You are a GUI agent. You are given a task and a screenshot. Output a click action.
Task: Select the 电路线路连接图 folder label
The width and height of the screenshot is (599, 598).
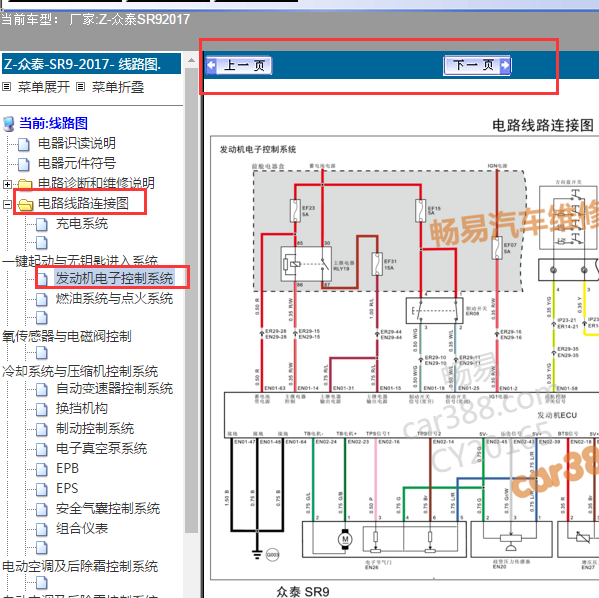pos(83,203)
